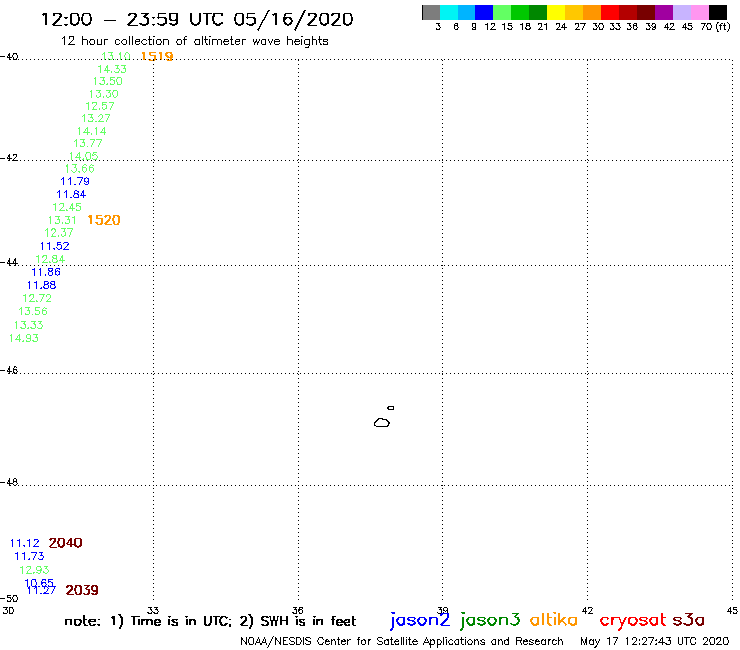Click the latitude axis label -48
Image resolution: width=740 pixels, height=650 pixels.
[x=9, y=482]
